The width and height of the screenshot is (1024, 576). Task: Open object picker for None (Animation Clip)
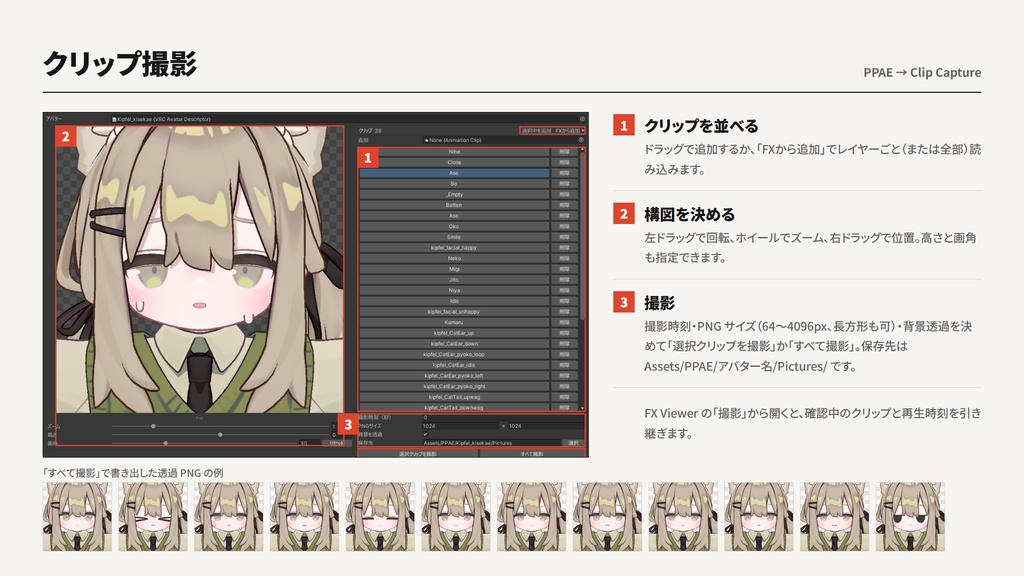[x=581, y=140]
